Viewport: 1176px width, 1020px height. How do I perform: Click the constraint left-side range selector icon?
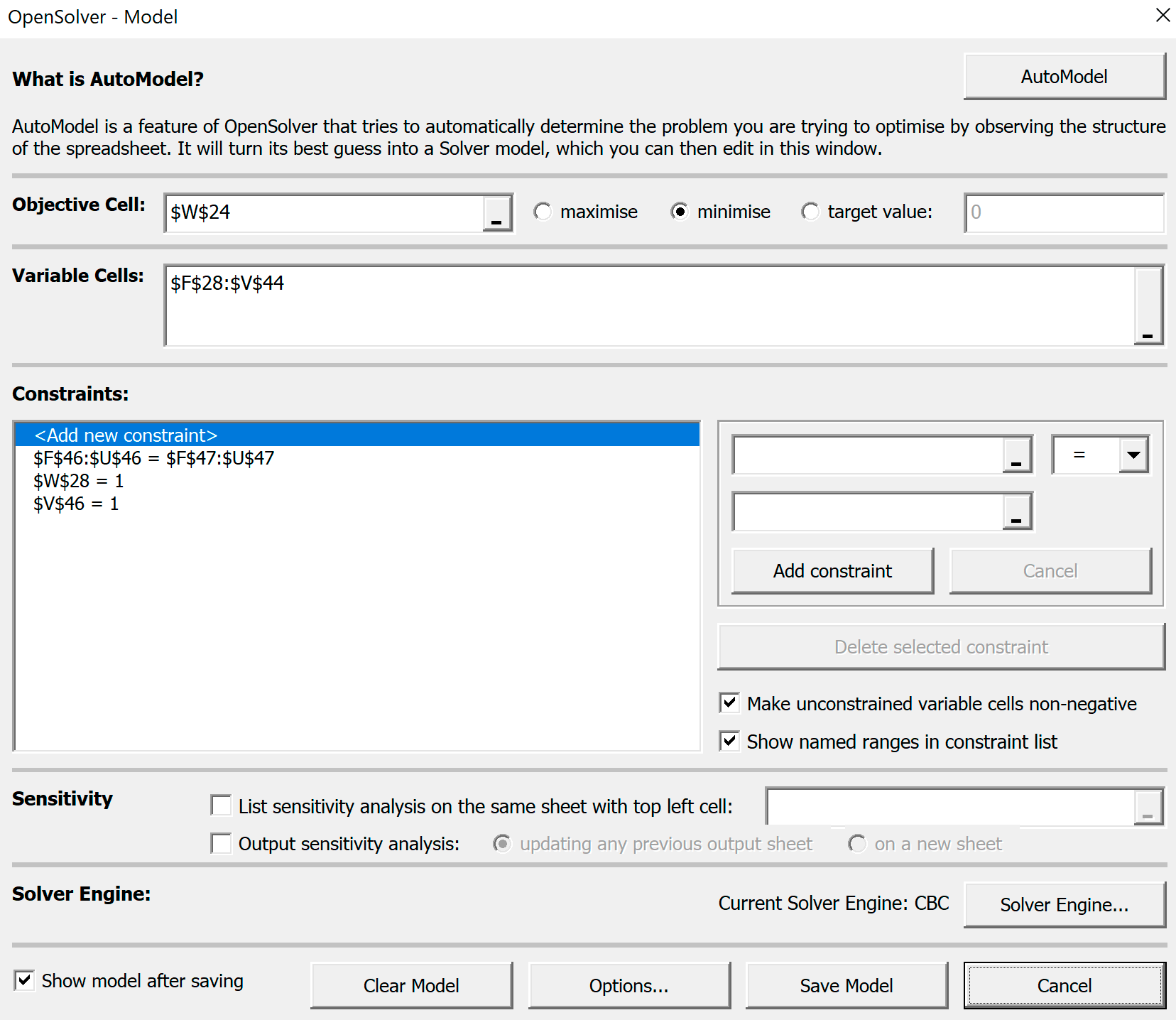1016,455
